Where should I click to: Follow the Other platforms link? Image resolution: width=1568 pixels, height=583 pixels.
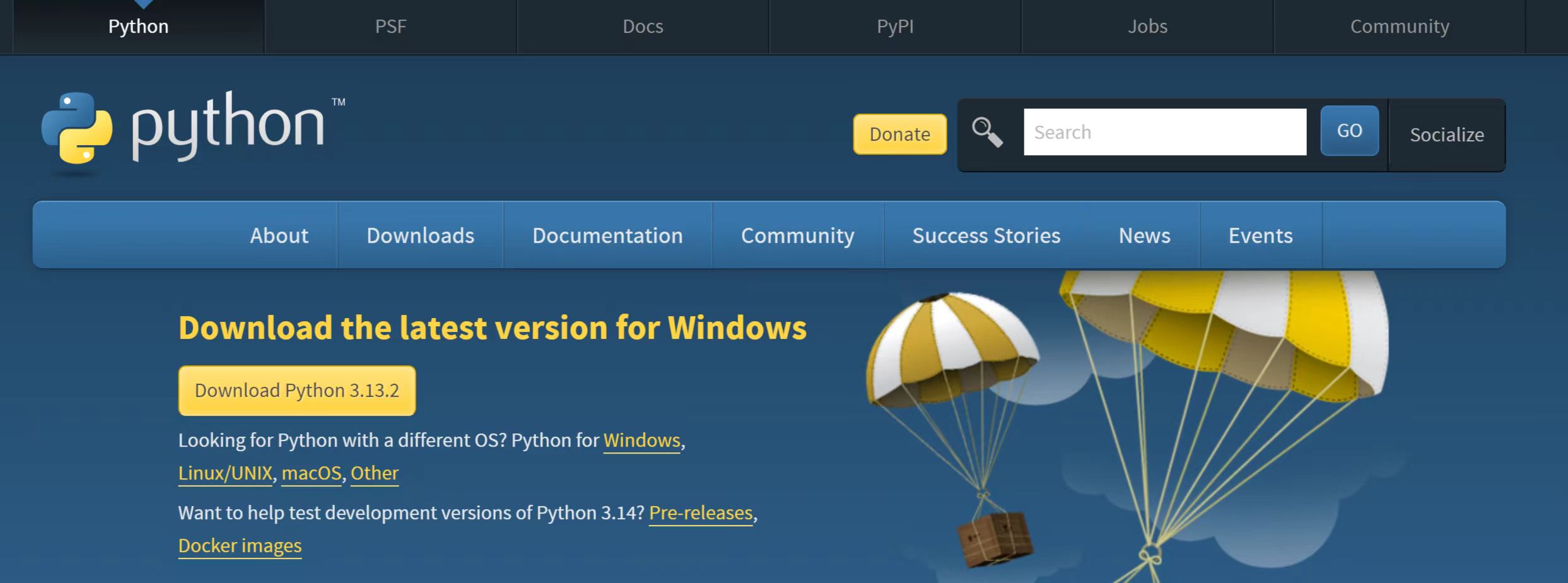(x=375, y=473)
